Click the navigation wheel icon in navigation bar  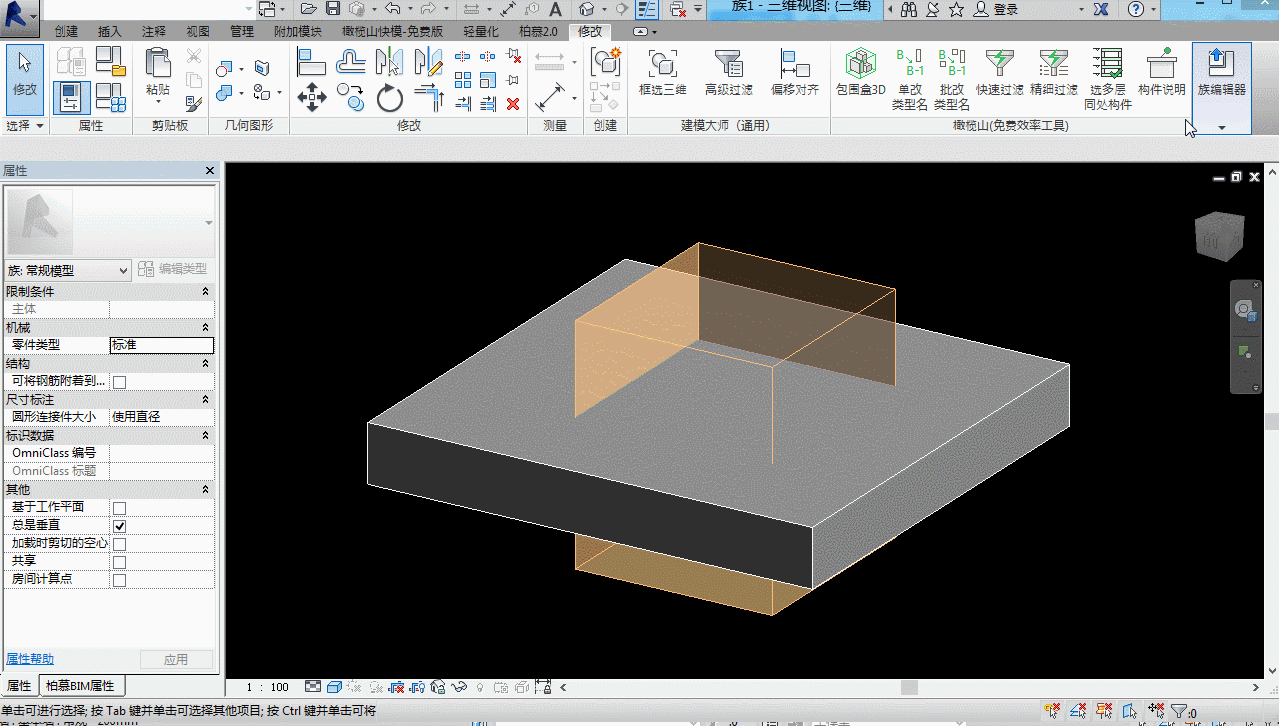[1245, 310]
